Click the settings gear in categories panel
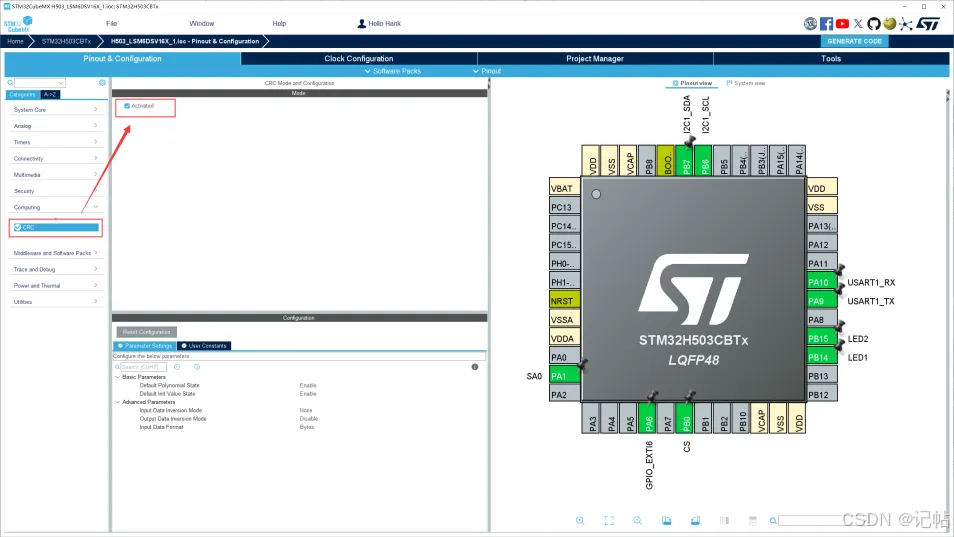This screenshot has height=537, width=954. coord(102,83)
